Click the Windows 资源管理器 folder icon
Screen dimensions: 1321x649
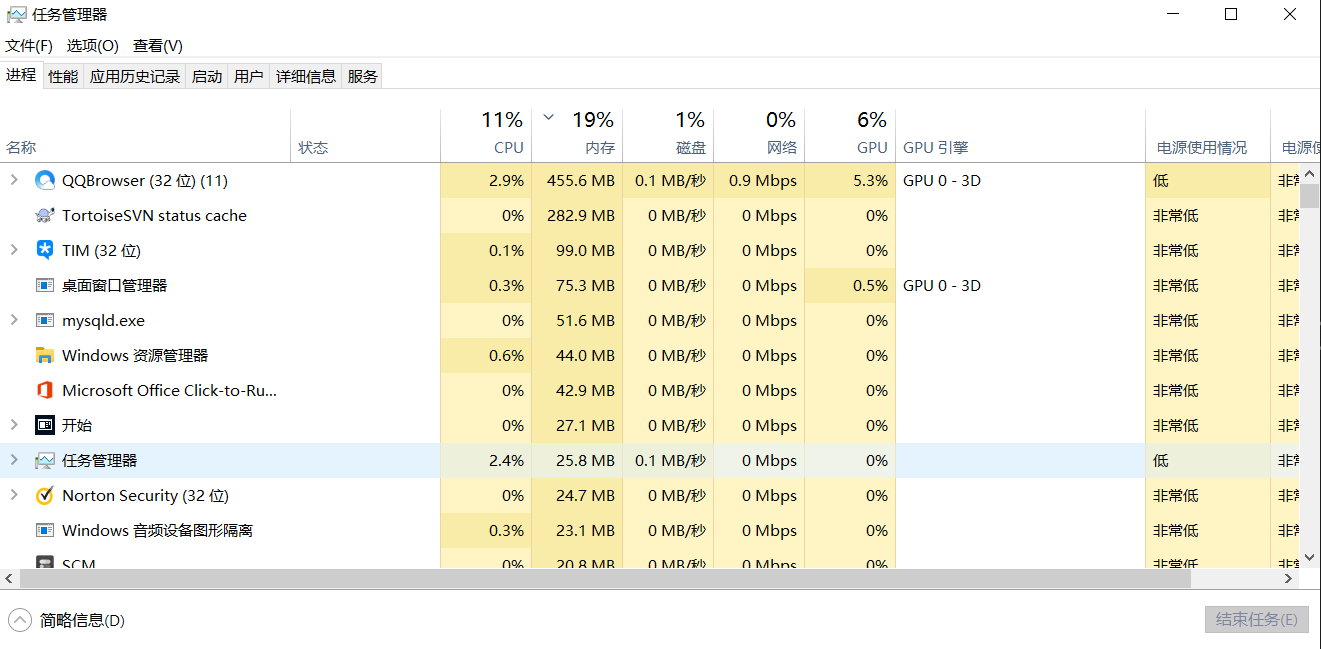45,356
